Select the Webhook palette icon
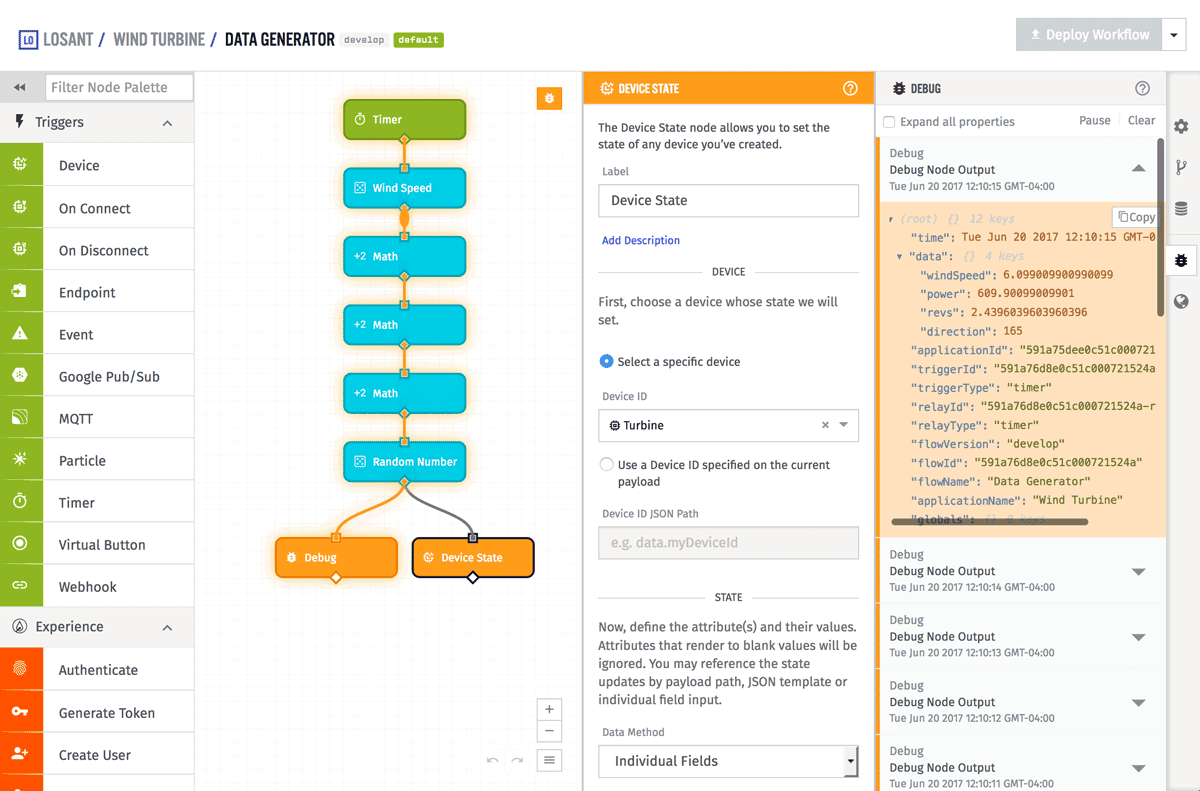This screenshot has height=791, width=1200. click(x=21, y=586)
